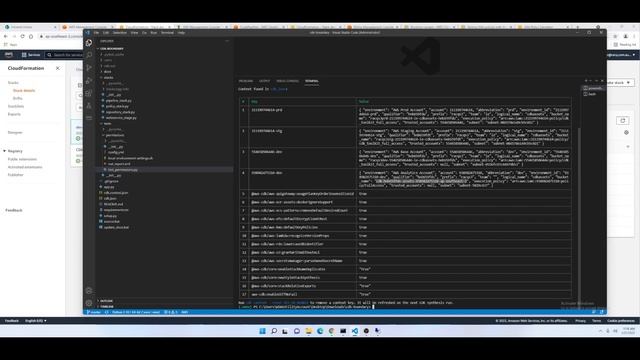This screenshot has width=640, height=360.
Task: Click the Explorer panel more actions ellipsis
Action: coord(227,41)
